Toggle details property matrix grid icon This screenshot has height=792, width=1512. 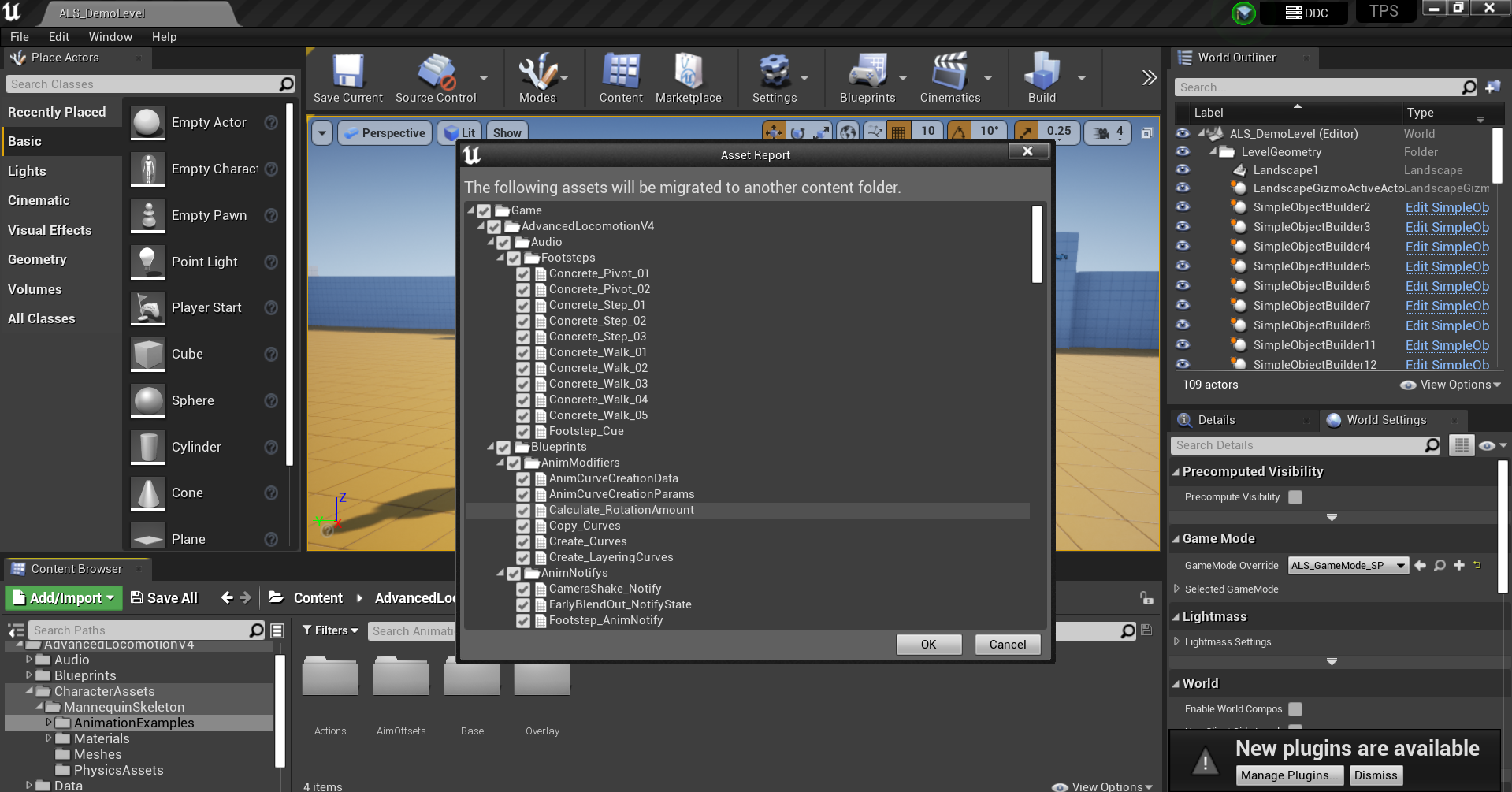[1462, 445]
